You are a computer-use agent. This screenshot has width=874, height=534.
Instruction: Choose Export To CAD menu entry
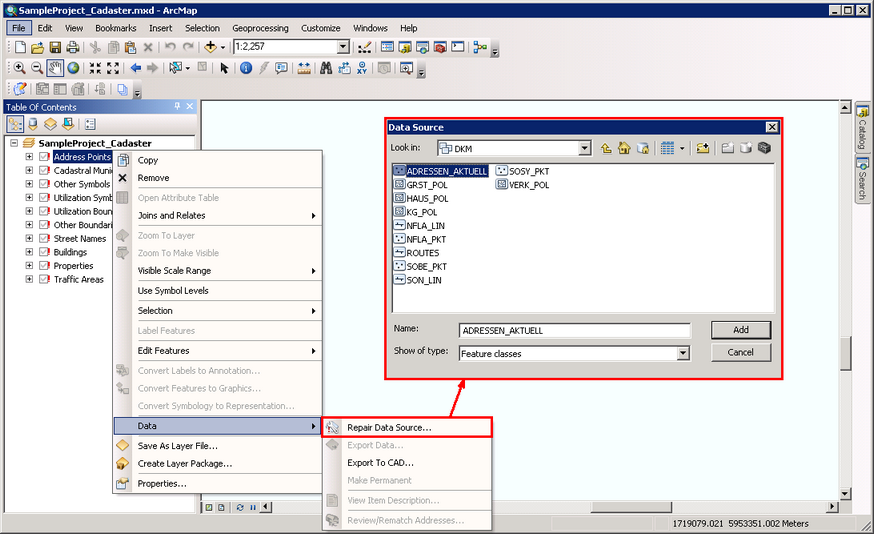407,463
